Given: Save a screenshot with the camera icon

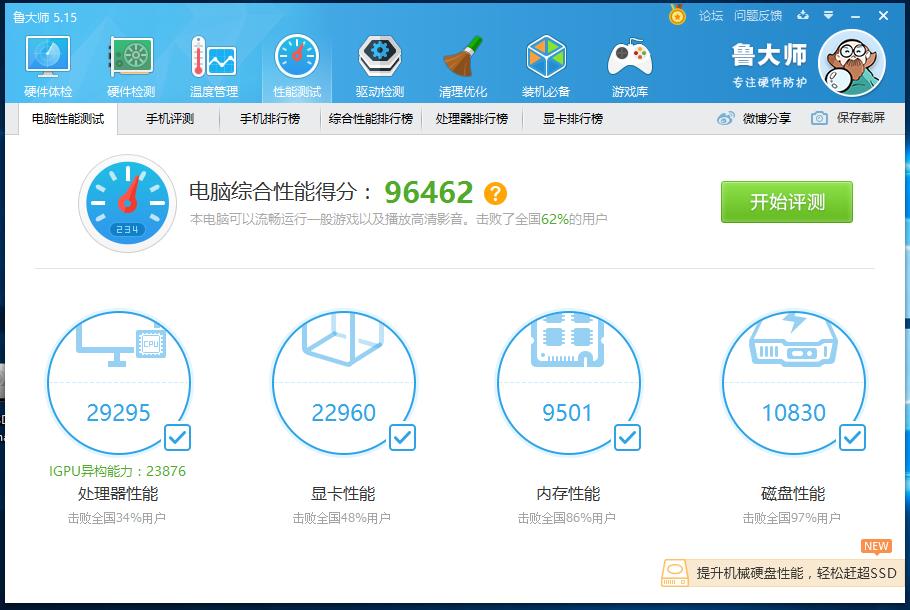Looking at the screenshot, I should coord(819,118).
